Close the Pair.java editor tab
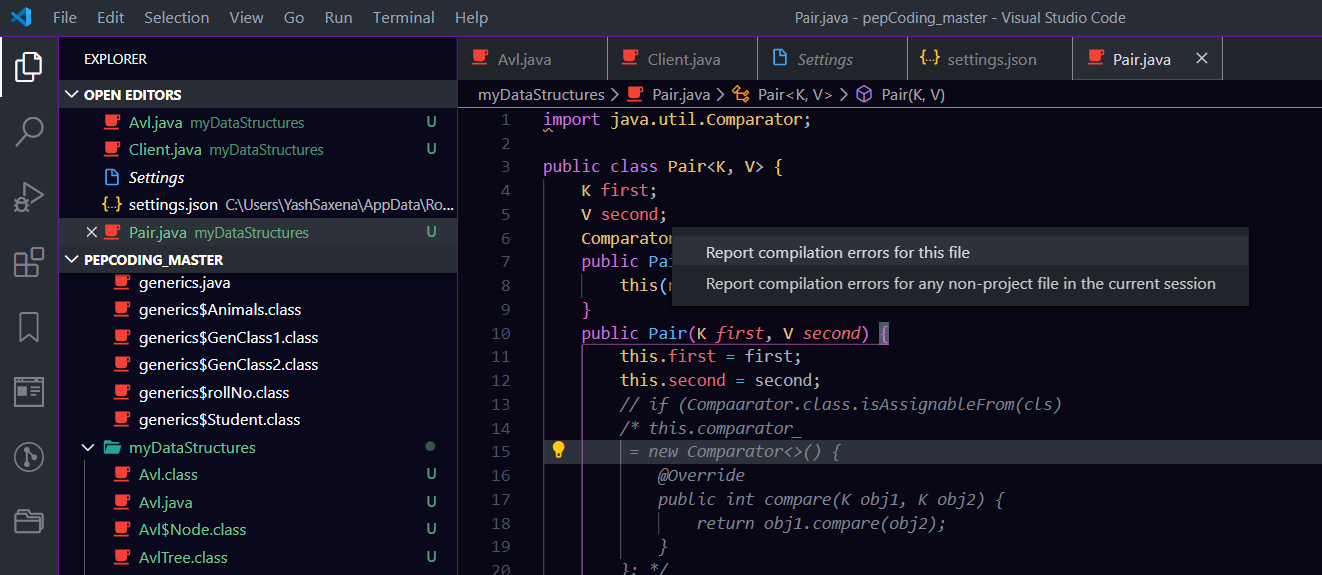This screenshot has height=575, width=1322. [1202, 59]
